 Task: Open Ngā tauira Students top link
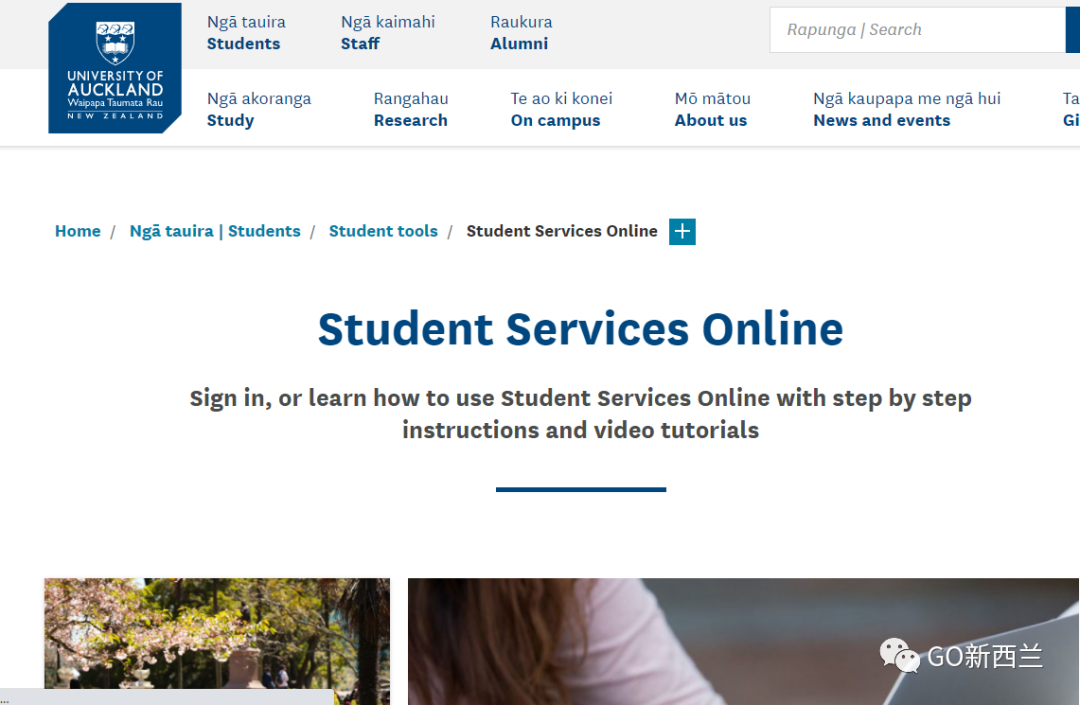point(246,33)
